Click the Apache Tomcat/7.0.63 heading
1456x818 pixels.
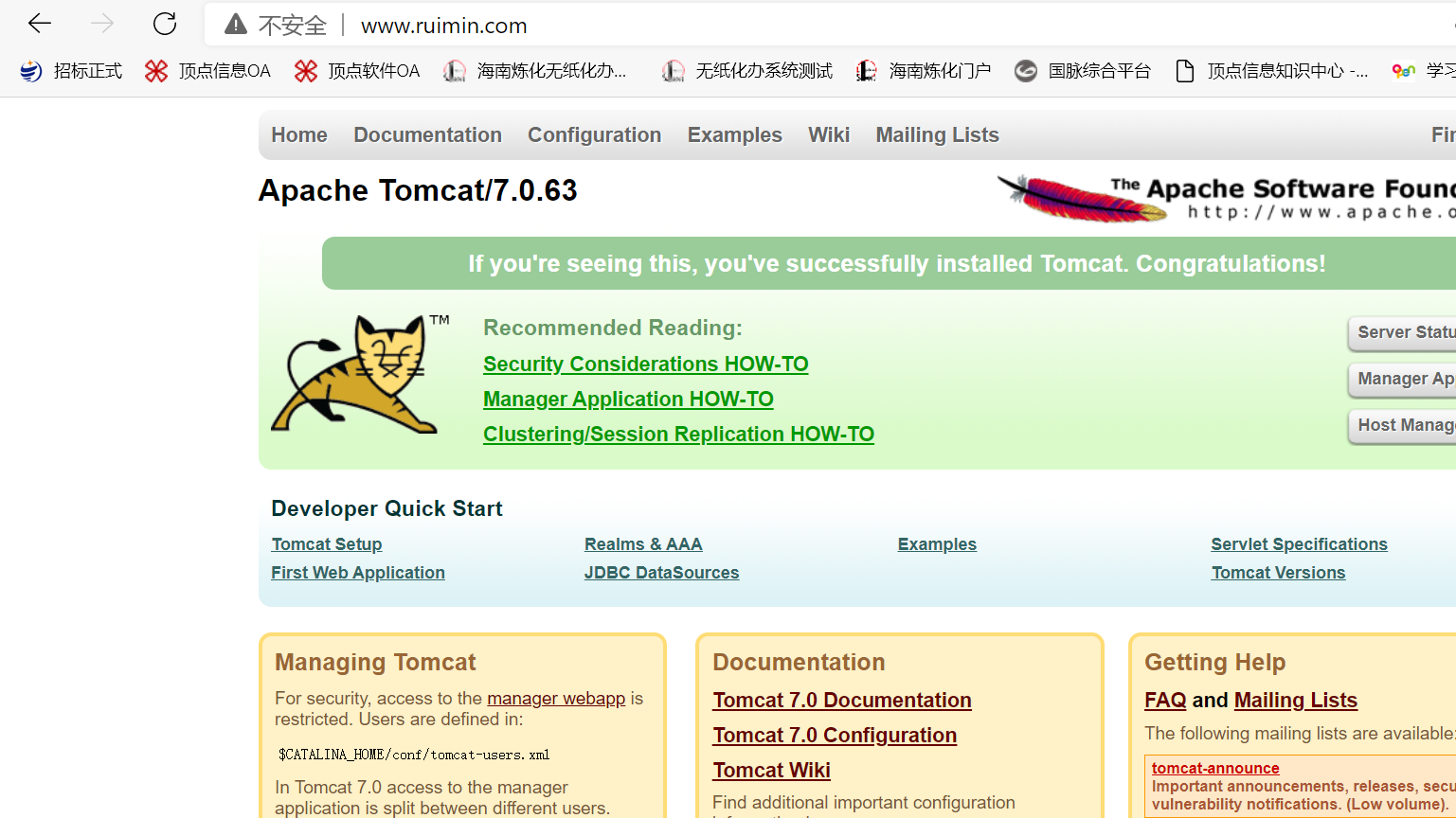[x=418, y=190]
